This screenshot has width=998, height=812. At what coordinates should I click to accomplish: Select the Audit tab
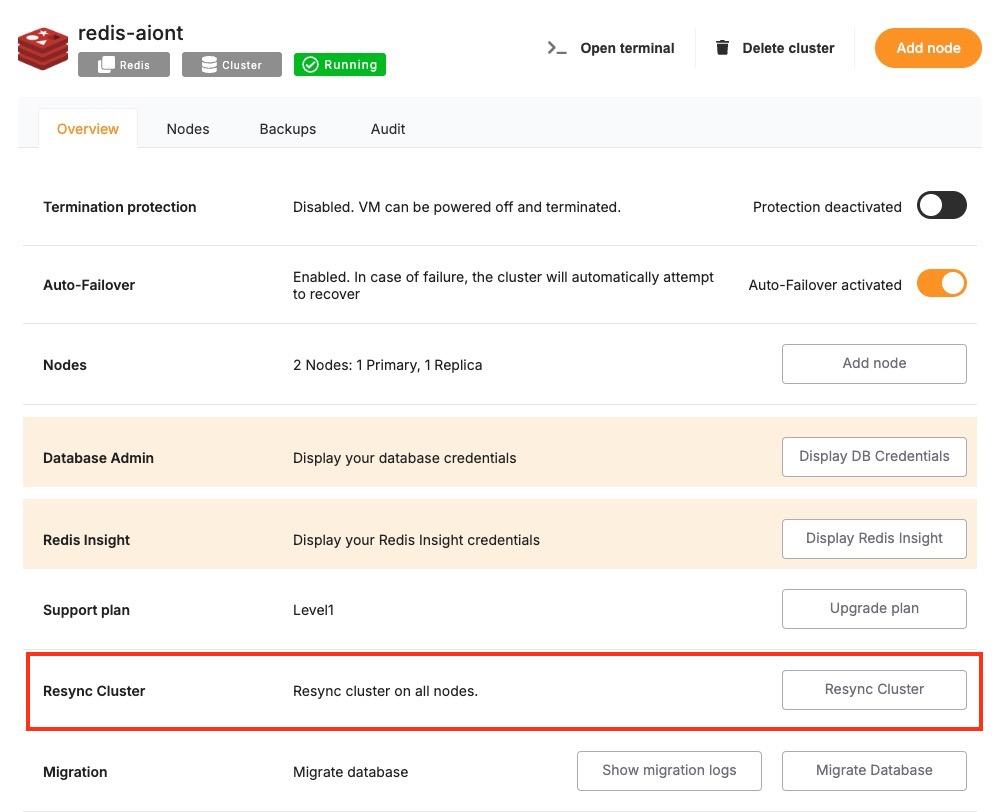(x=388, y=129)
